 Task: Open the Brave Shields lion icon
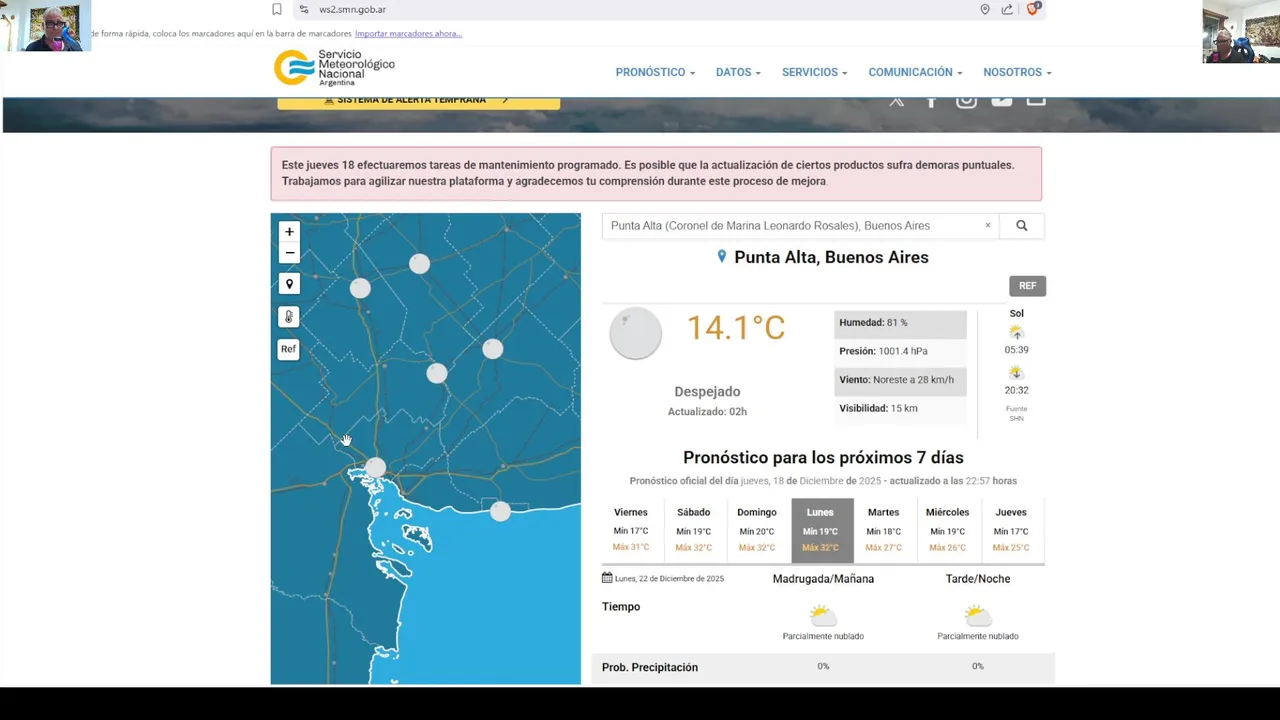(1033, 9)
